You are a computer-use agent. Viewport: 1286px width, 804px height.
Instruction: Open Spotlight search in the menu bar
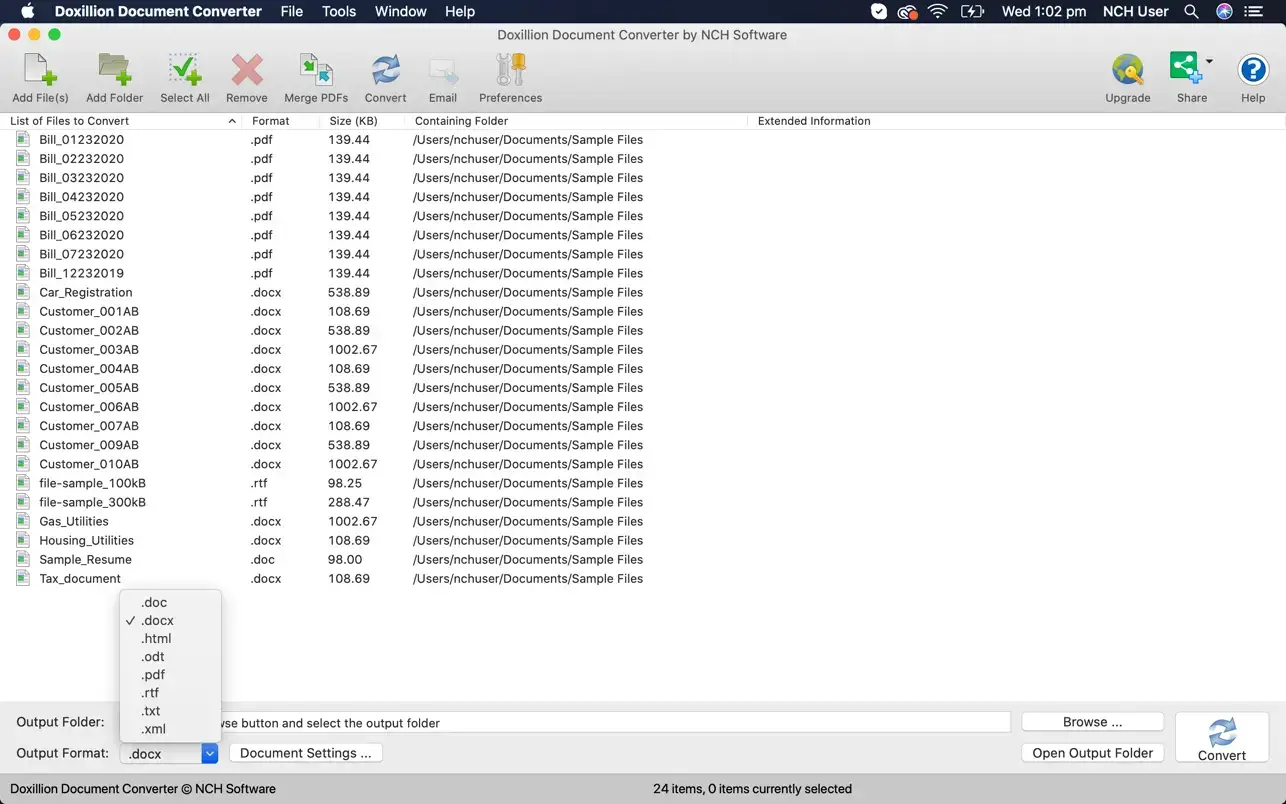(1191, 12)
